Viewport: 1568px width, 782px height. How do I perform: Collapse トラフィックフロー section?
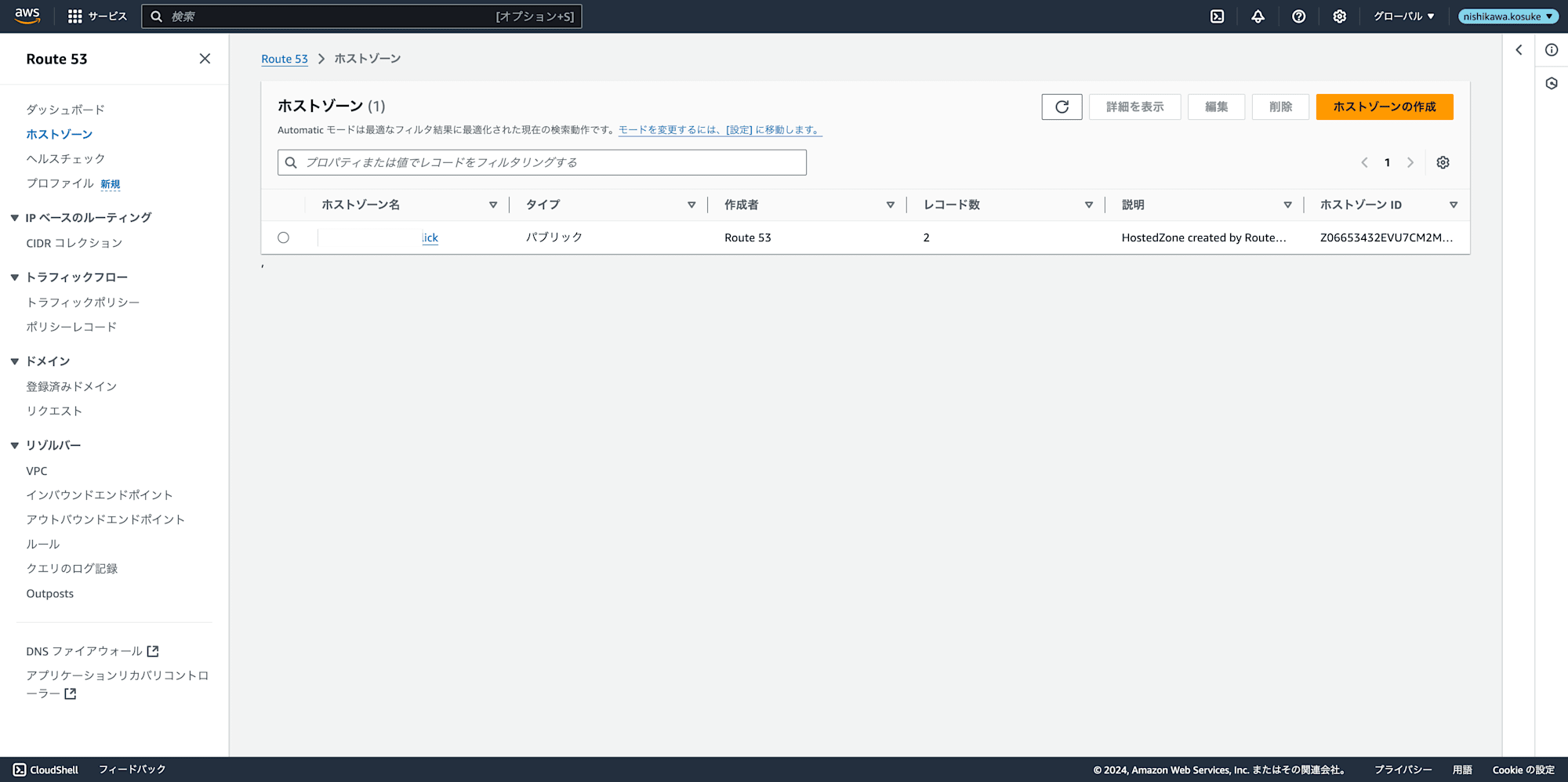14,277
